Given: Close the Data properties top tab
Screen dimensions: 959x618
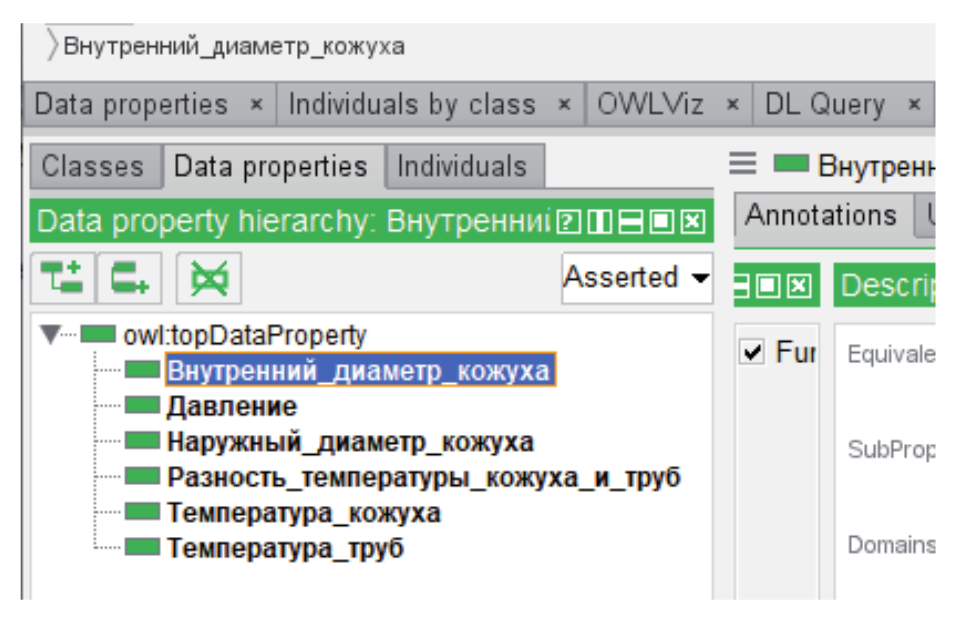Looking at the screenshot, I should click(256, 104).
